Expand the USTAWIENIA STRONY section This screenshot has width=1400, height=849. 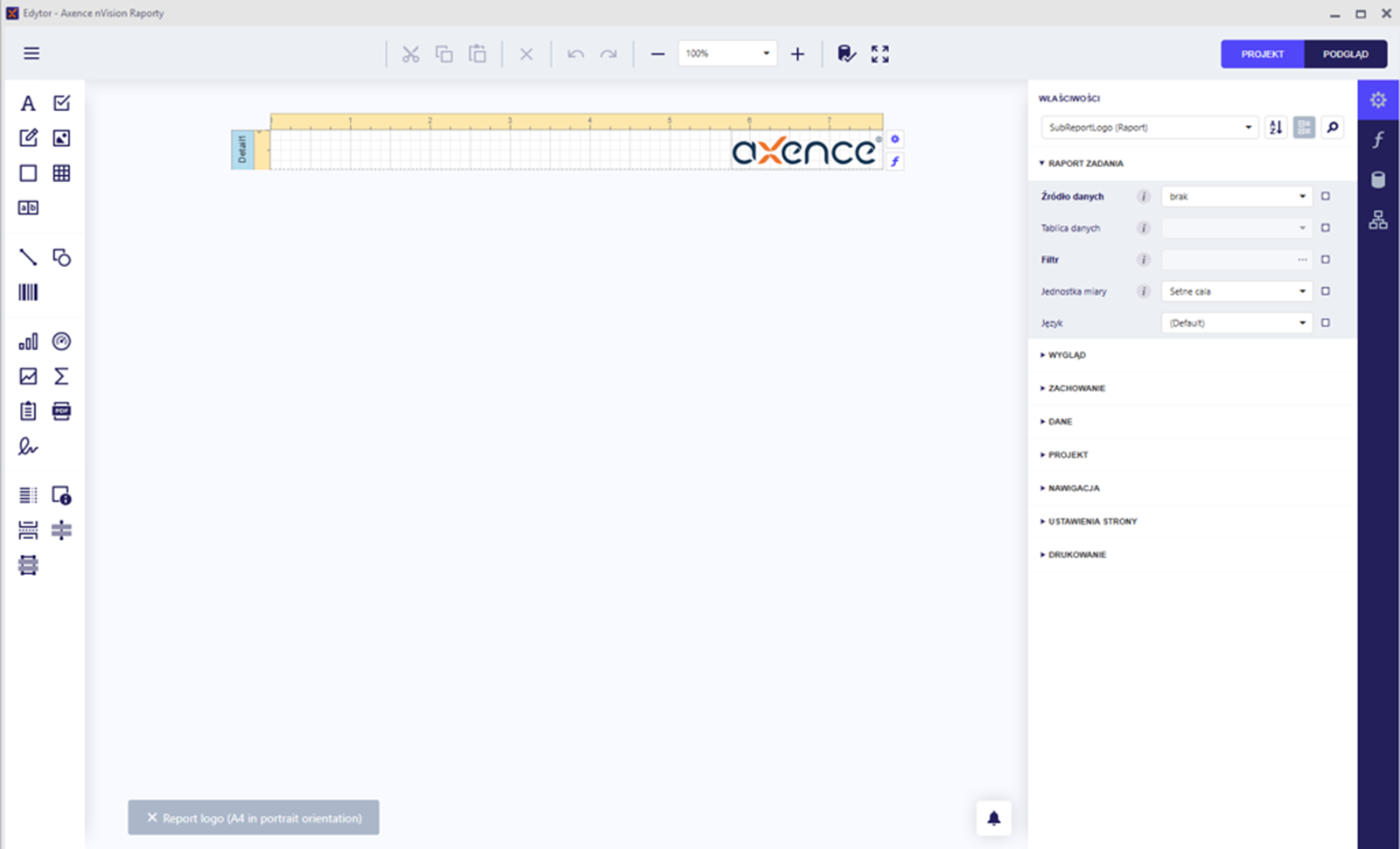[1092, 522]
